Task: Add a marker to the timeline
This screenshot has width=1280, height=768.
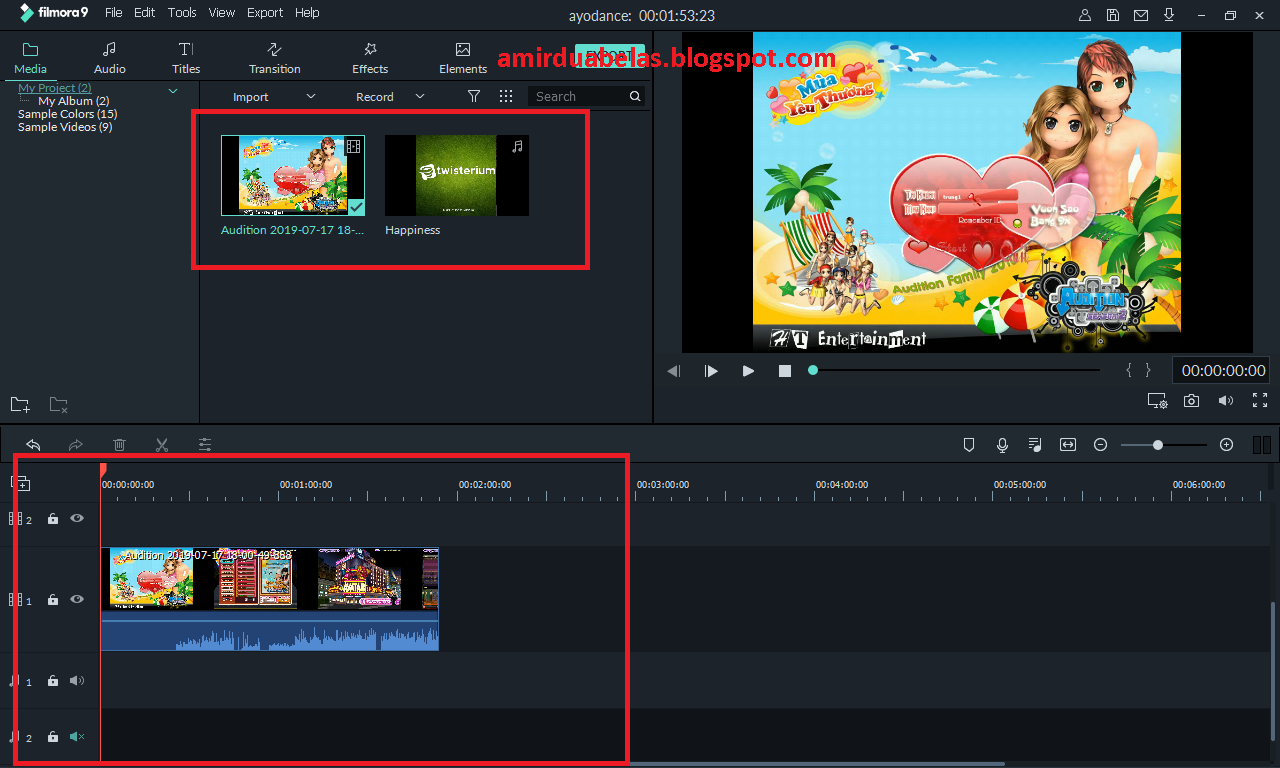Action: click(969, 445)
